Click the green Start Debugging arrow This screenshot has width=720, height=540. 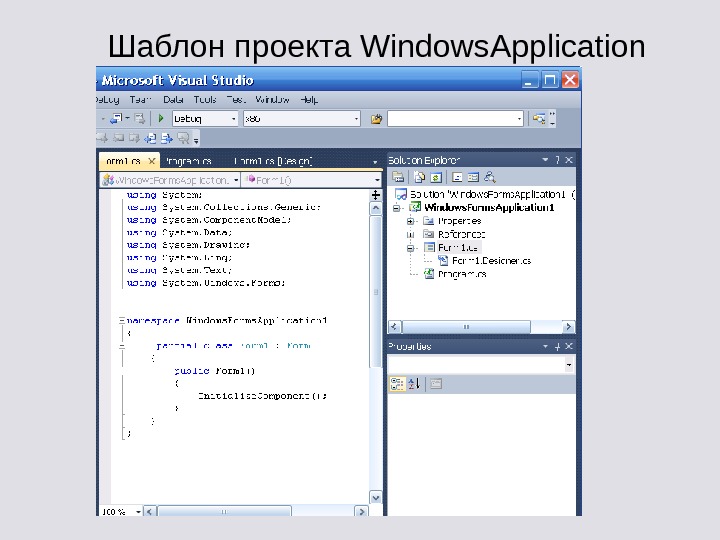pyautogui.click(x=161, y=118)
